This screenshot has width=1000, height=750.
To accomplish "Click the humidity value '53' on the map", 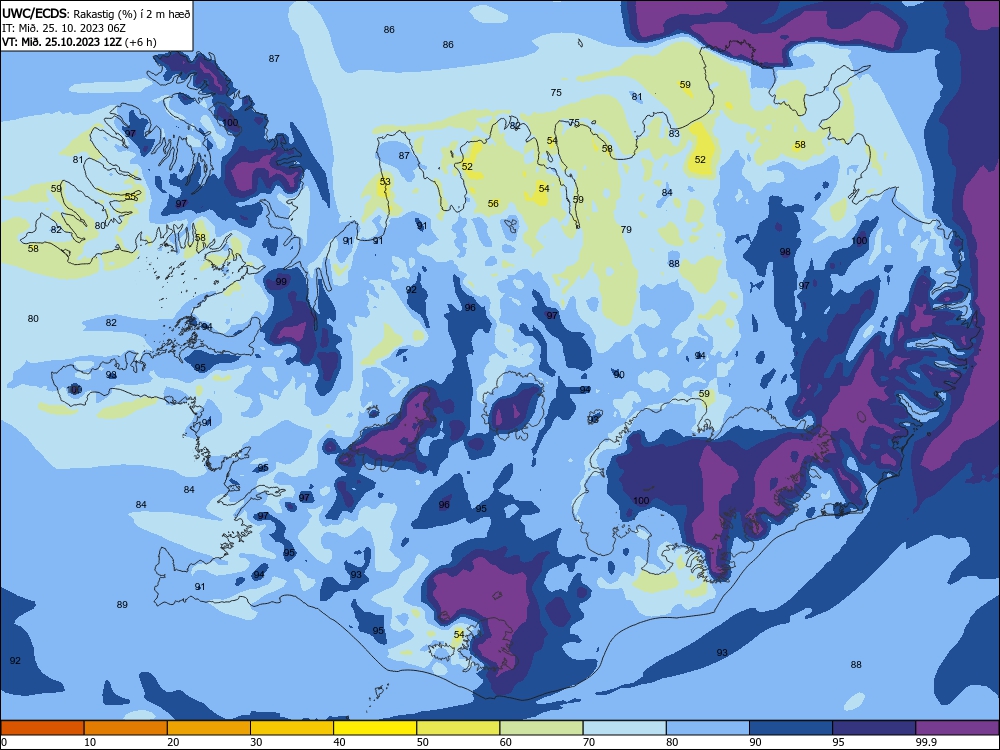I will 385,182.
